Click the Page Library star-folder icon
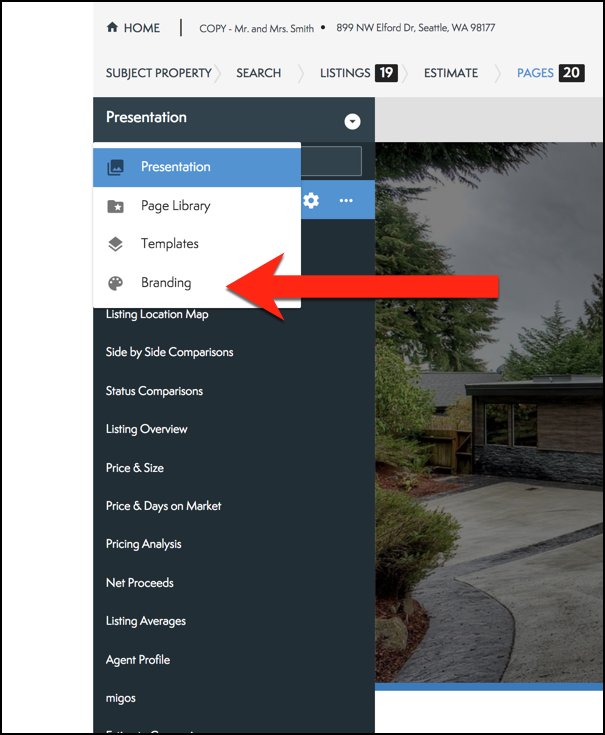 [115, 206]
